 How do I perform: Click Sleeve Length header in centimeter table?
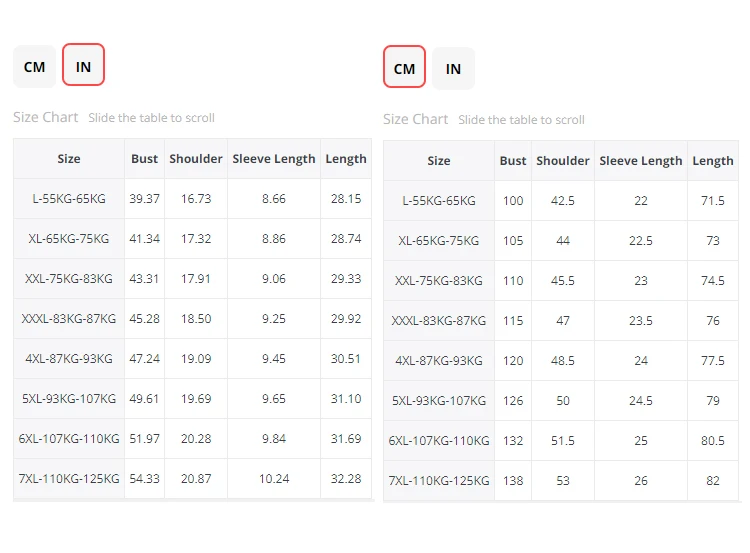(x=641, y=161)
